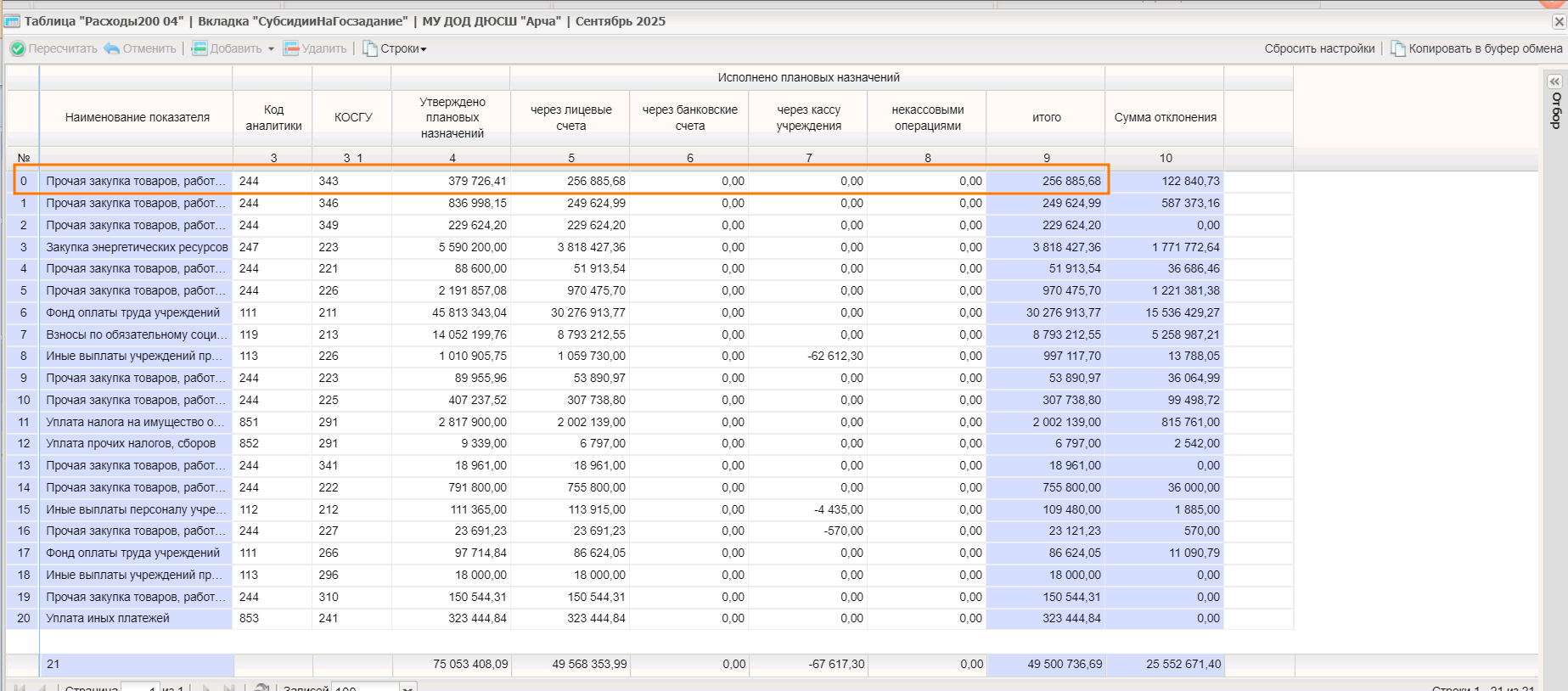
Task: Open the Отбор vertical panel tab
Action: (1556, 110)
